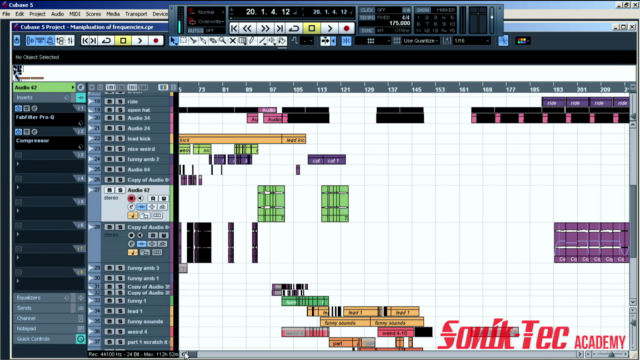This screenshot has height=360, width=640.
Task: Open the snap type grid dropdown
Action: (373, 41)
